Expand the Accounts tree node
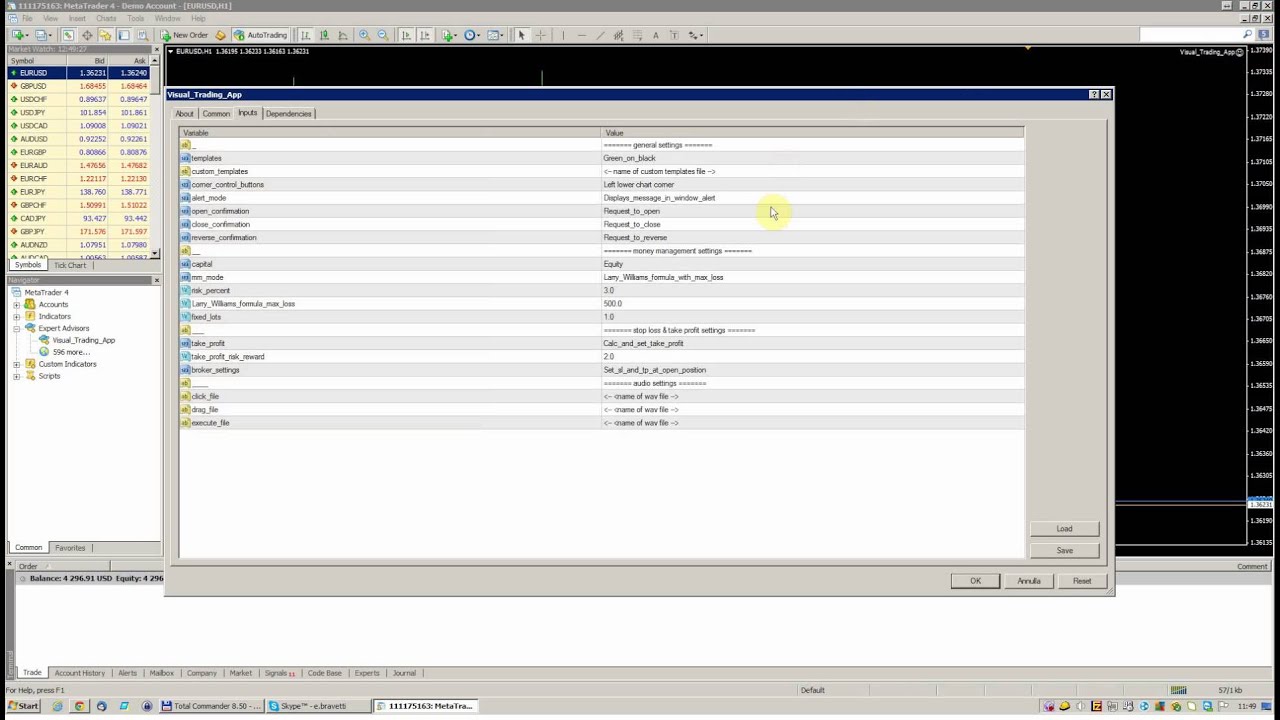The image size is (1280, 720). pyautogui.click(x=17, y=304)
